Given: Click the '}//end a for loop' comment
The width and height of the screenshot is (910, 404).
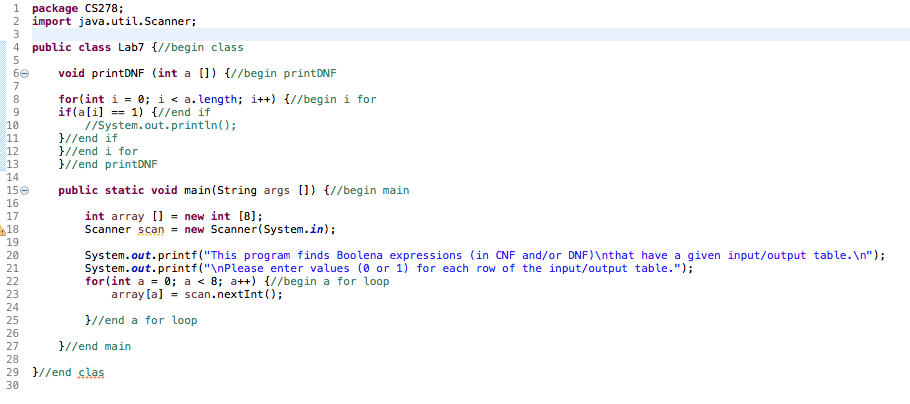Looking at the screenshot, I should click(x=141, y=320).
